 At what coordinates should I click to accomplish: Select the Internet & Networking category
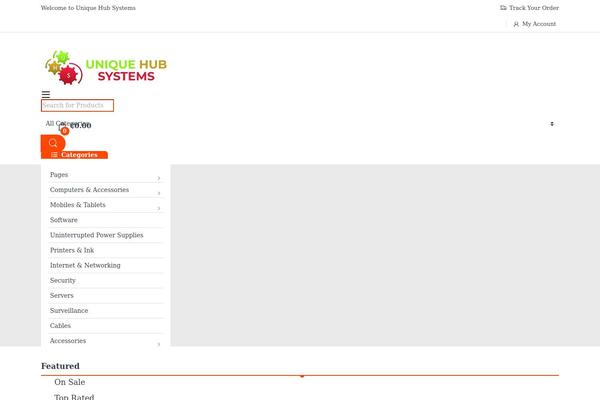coord(85,265)
